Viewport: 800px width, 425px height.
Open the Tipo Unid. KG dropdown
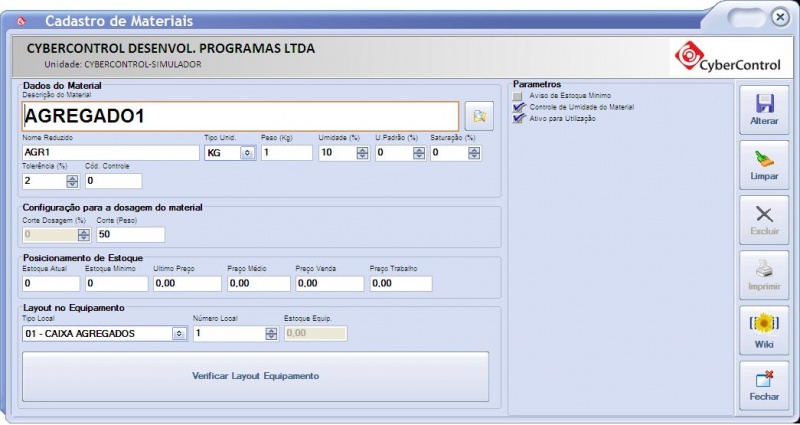(x=247, y=153)
